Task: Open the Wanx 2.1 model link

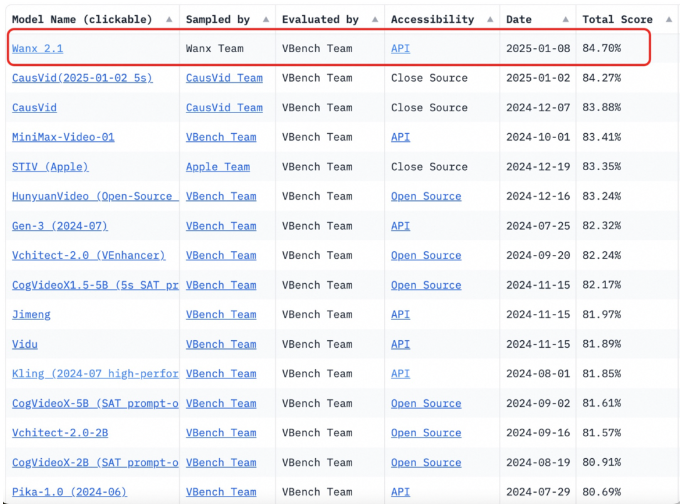Action: coord(38,48)
